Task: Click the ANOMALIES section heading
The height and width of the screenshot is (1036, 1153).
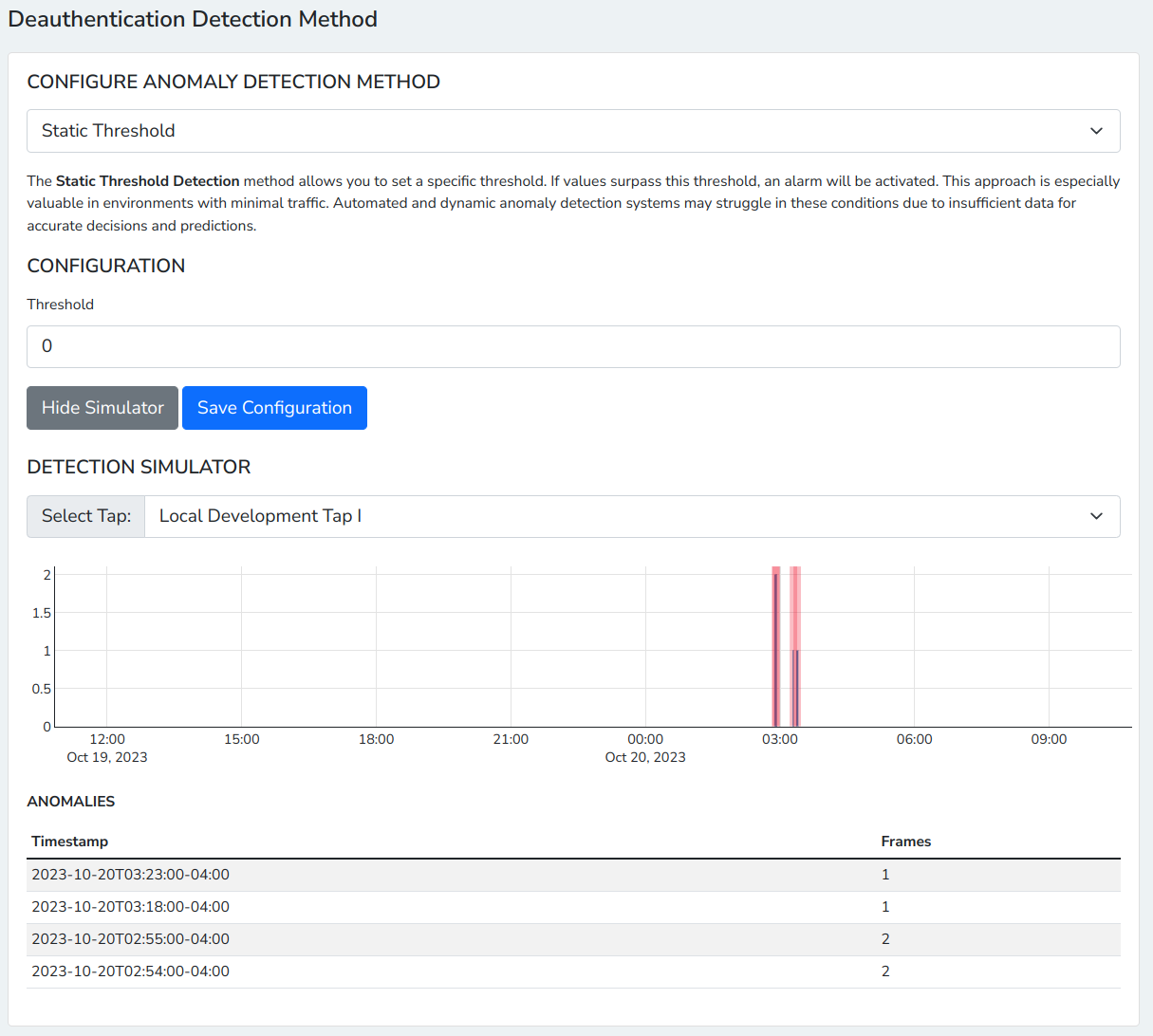Action: 71,802
